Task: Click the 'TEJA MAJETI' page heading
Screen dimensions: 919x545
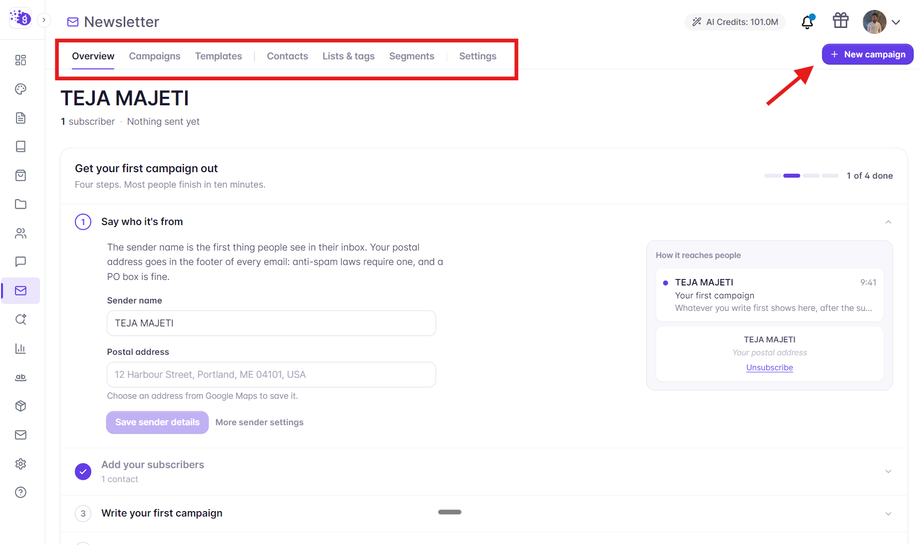Action: 125,98
